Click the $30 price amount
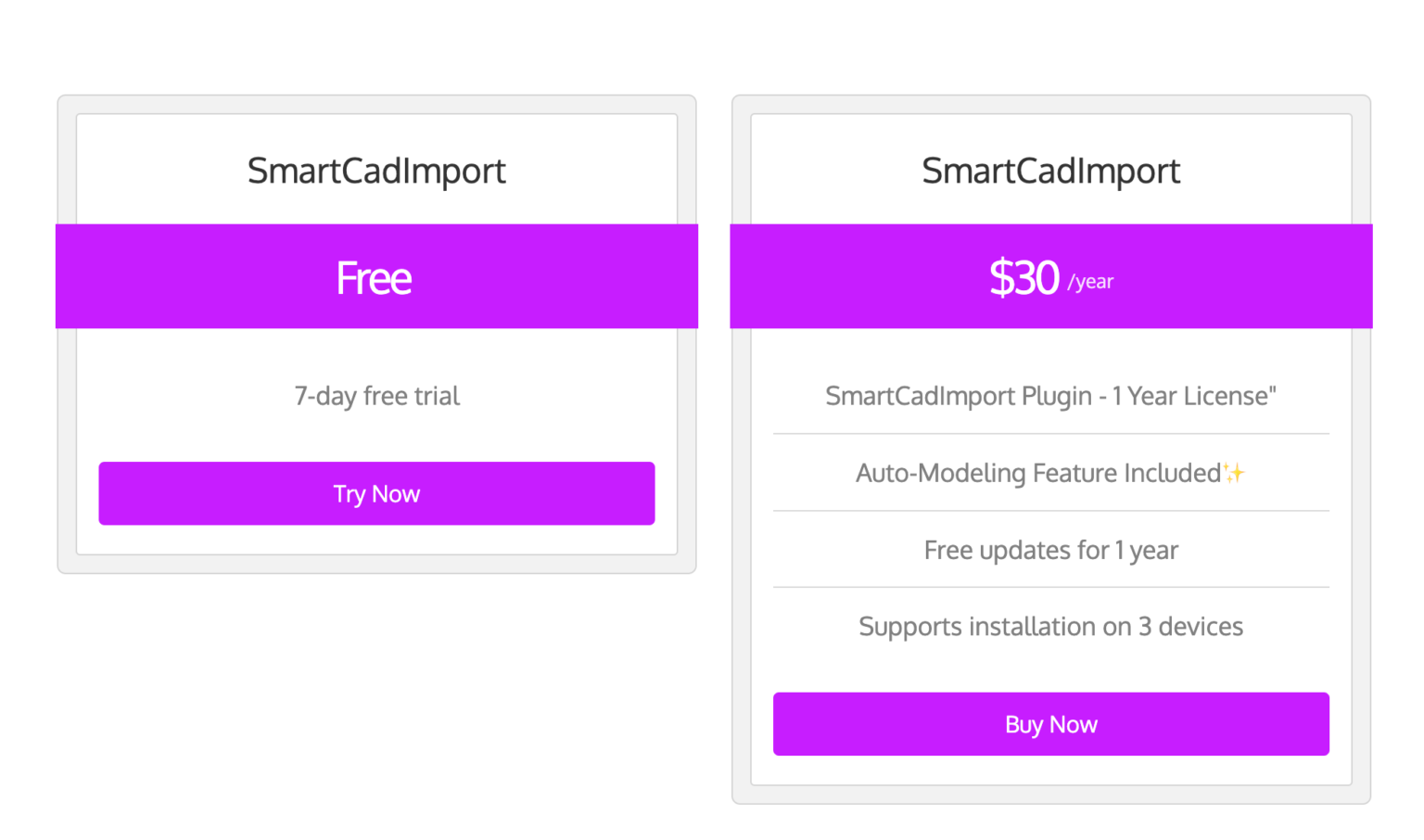This screenshot has width=1424, height=840. point(1024,277)
